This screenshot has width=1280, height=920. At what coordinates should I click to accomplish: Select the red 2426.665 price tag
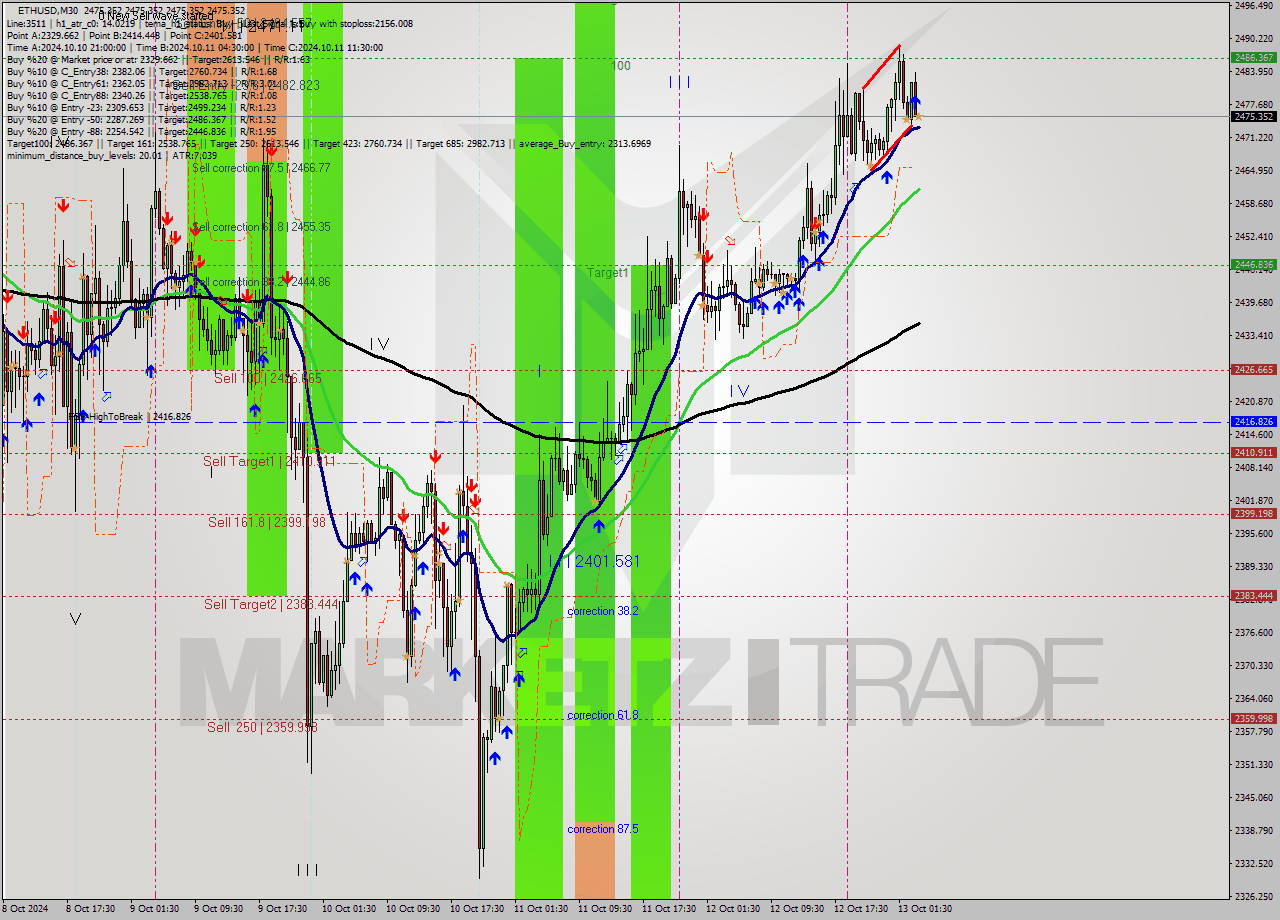pos(1253,370)
